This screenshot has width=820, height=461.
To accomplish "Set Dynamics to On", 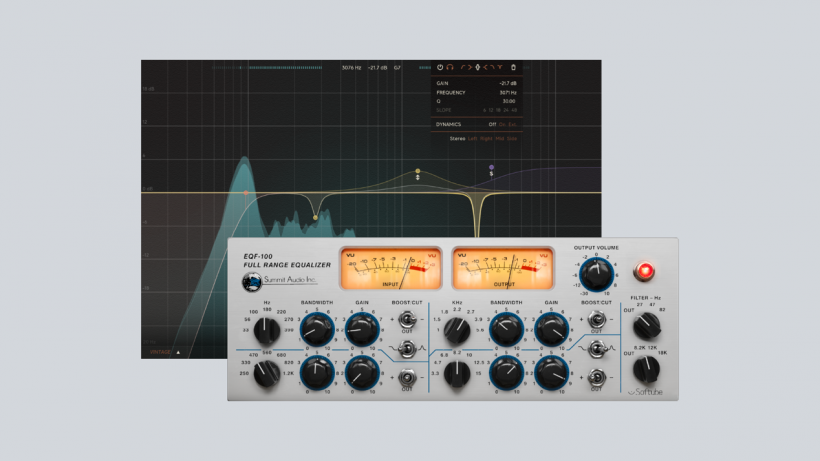I will 502,124.
